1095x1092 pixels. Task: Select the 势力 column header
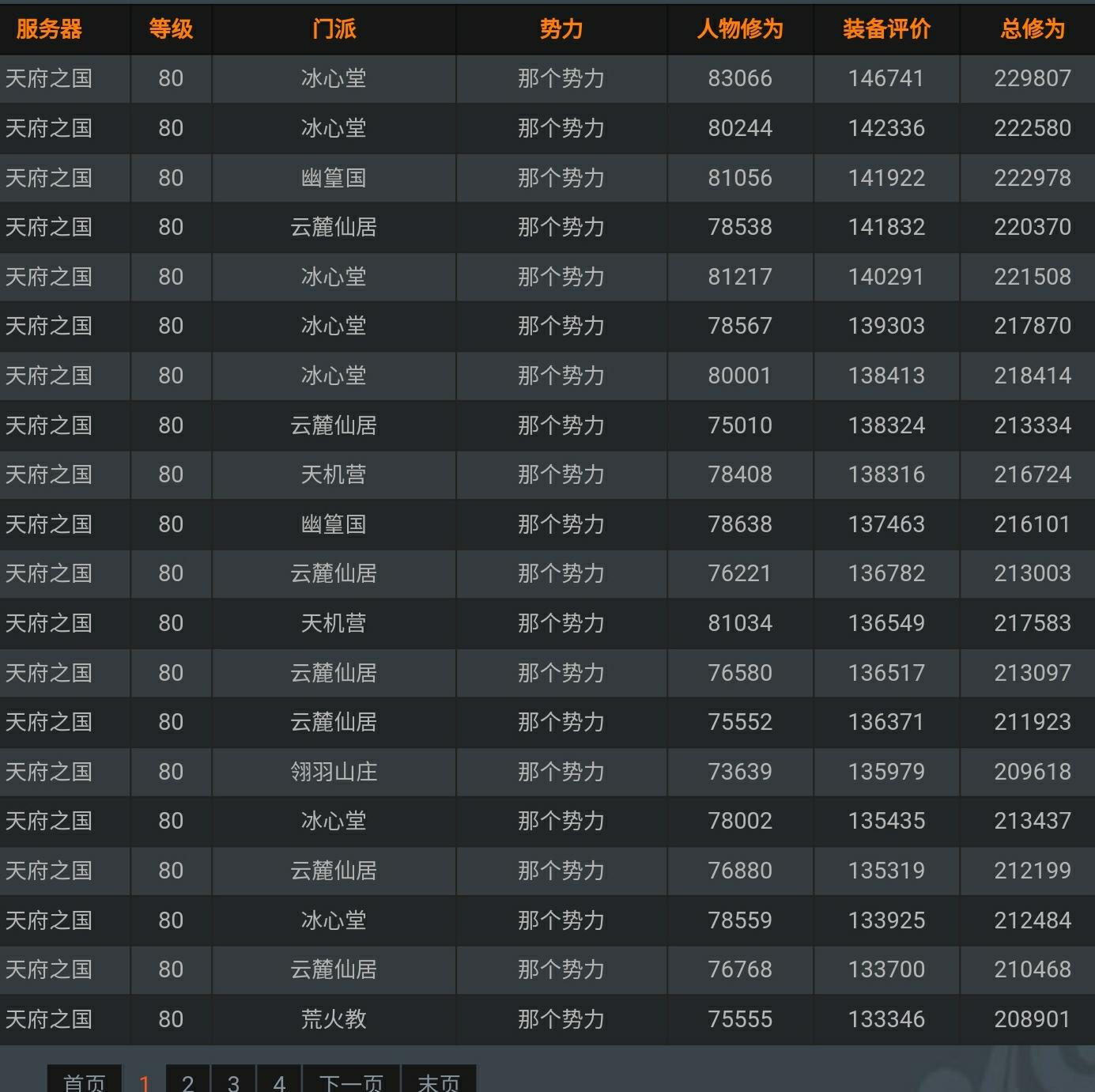[x=561, y=29]
